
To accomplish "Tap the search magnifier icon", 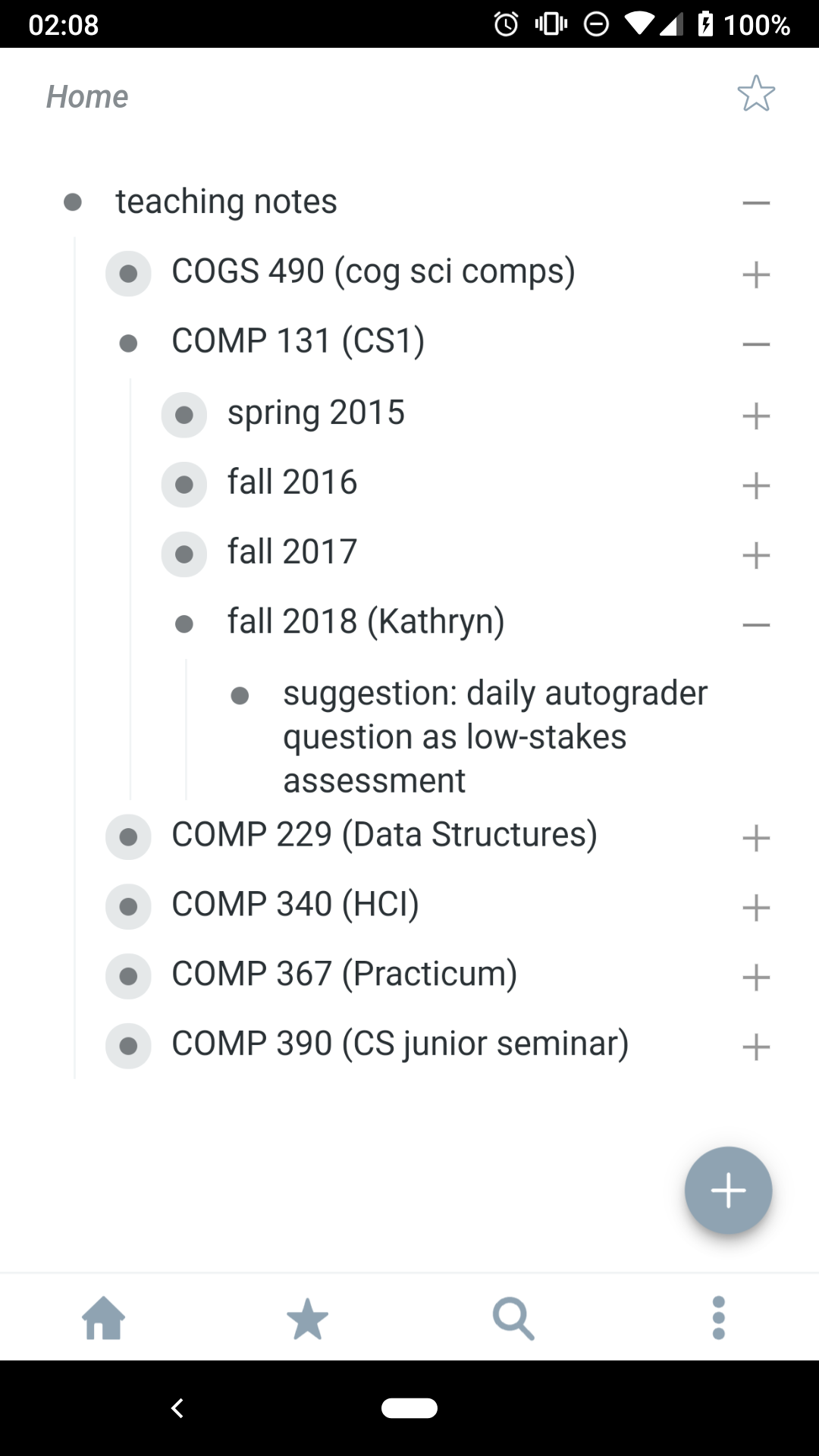I will tap(513, 1318).
